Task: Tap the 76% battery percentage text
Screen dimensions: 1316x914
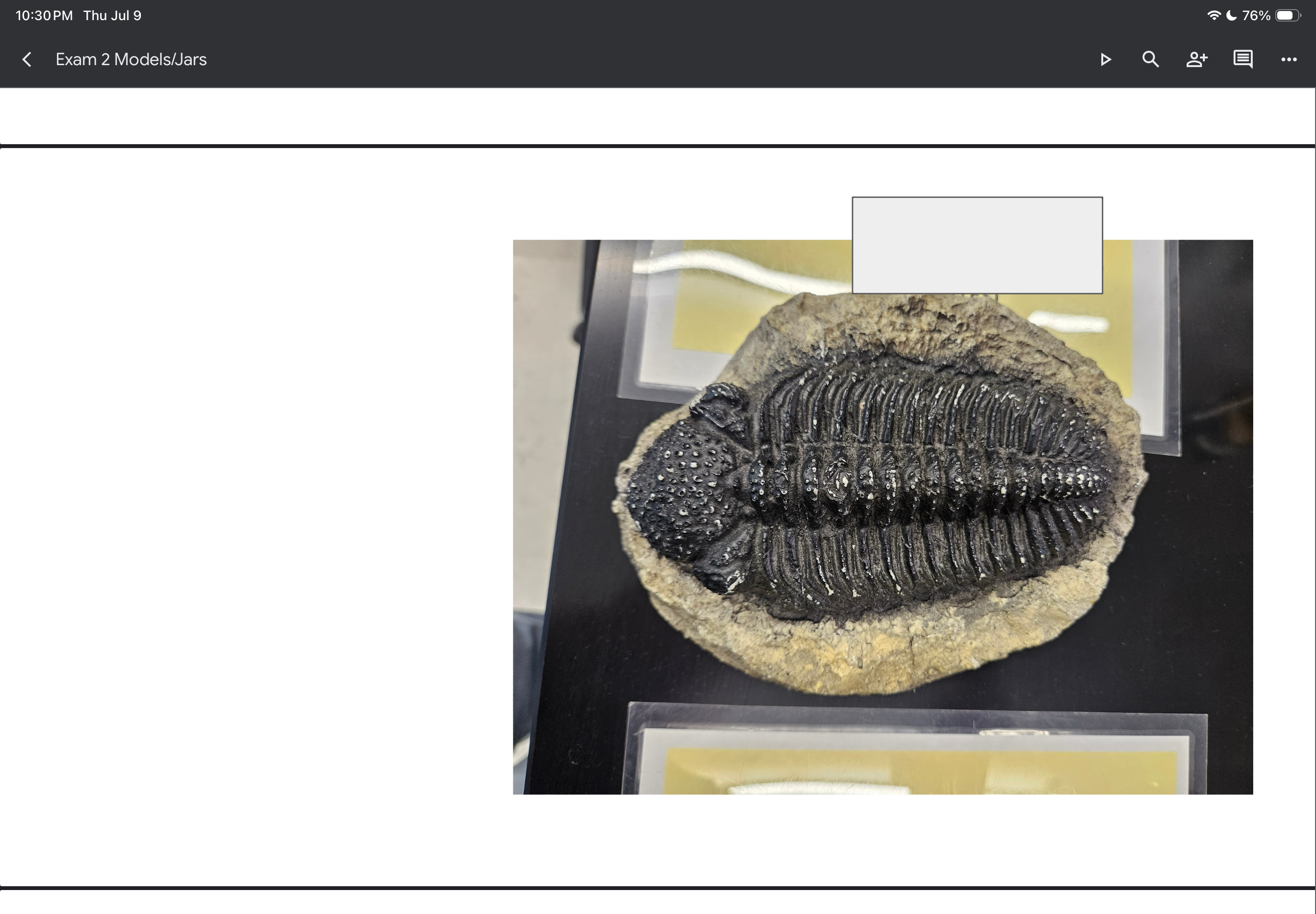Action: pos(1256,15)
